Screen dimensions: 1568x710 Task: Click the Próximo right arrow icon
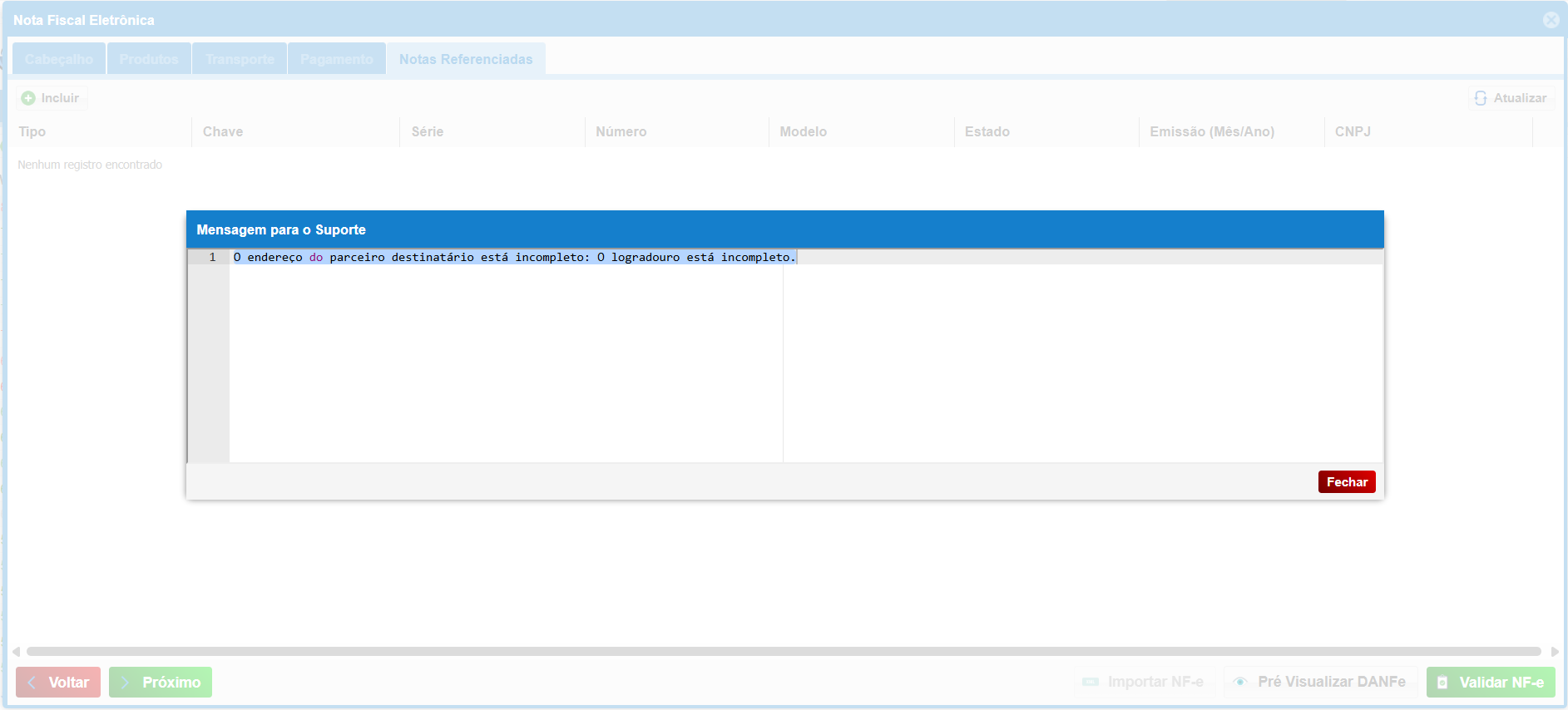(126, 683)
